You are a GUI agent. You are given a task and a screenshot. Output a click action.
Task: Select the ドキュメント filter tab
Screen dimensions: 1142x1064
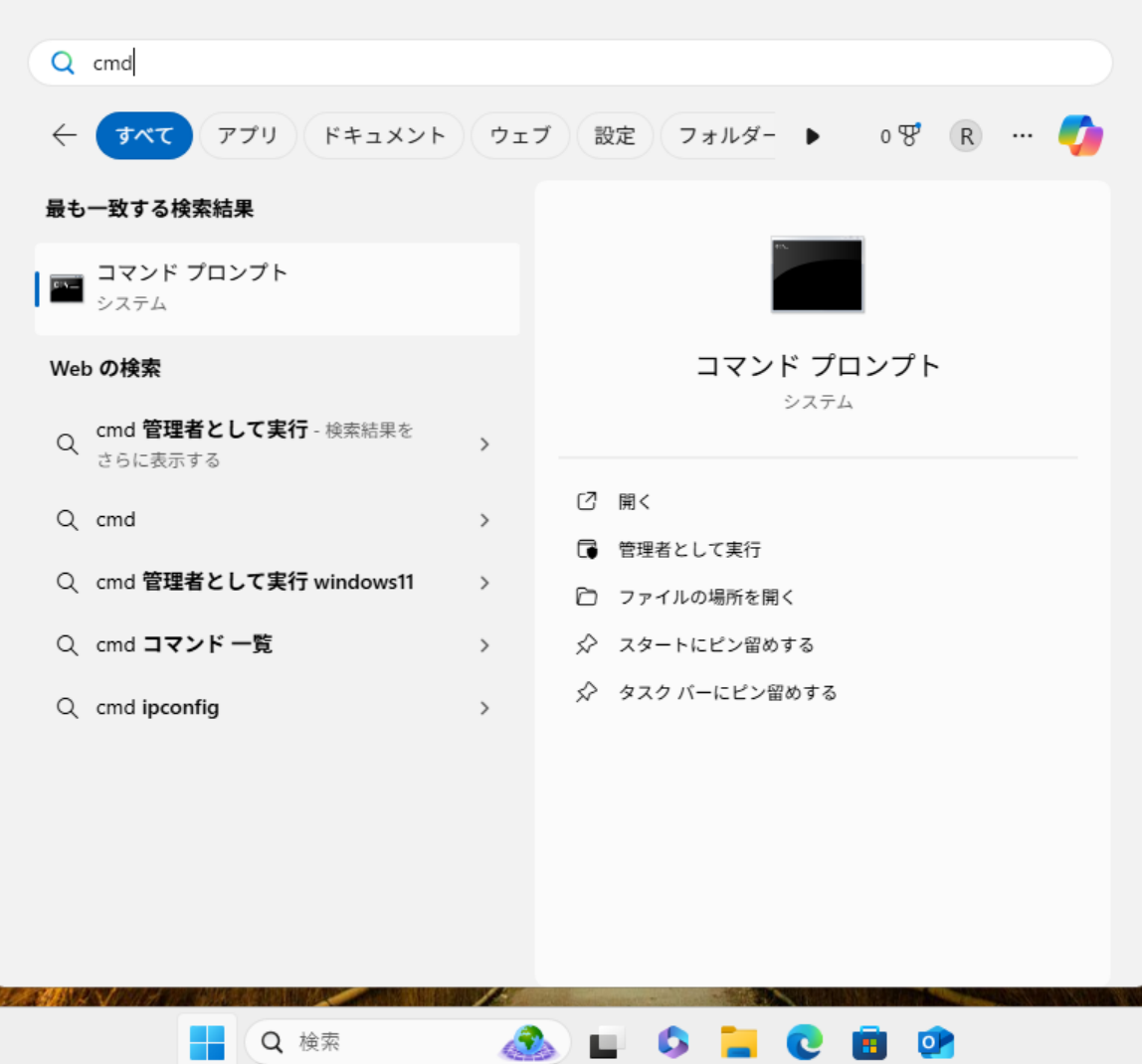[384, 136]
